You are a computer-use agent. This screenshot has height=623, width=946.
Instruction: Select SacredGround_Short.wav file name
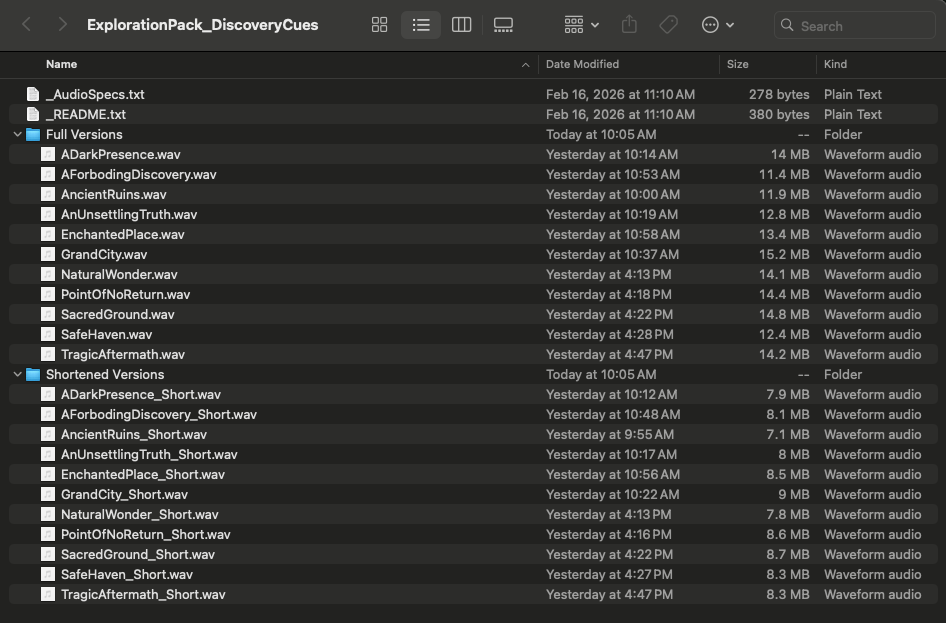click(138, 554)
